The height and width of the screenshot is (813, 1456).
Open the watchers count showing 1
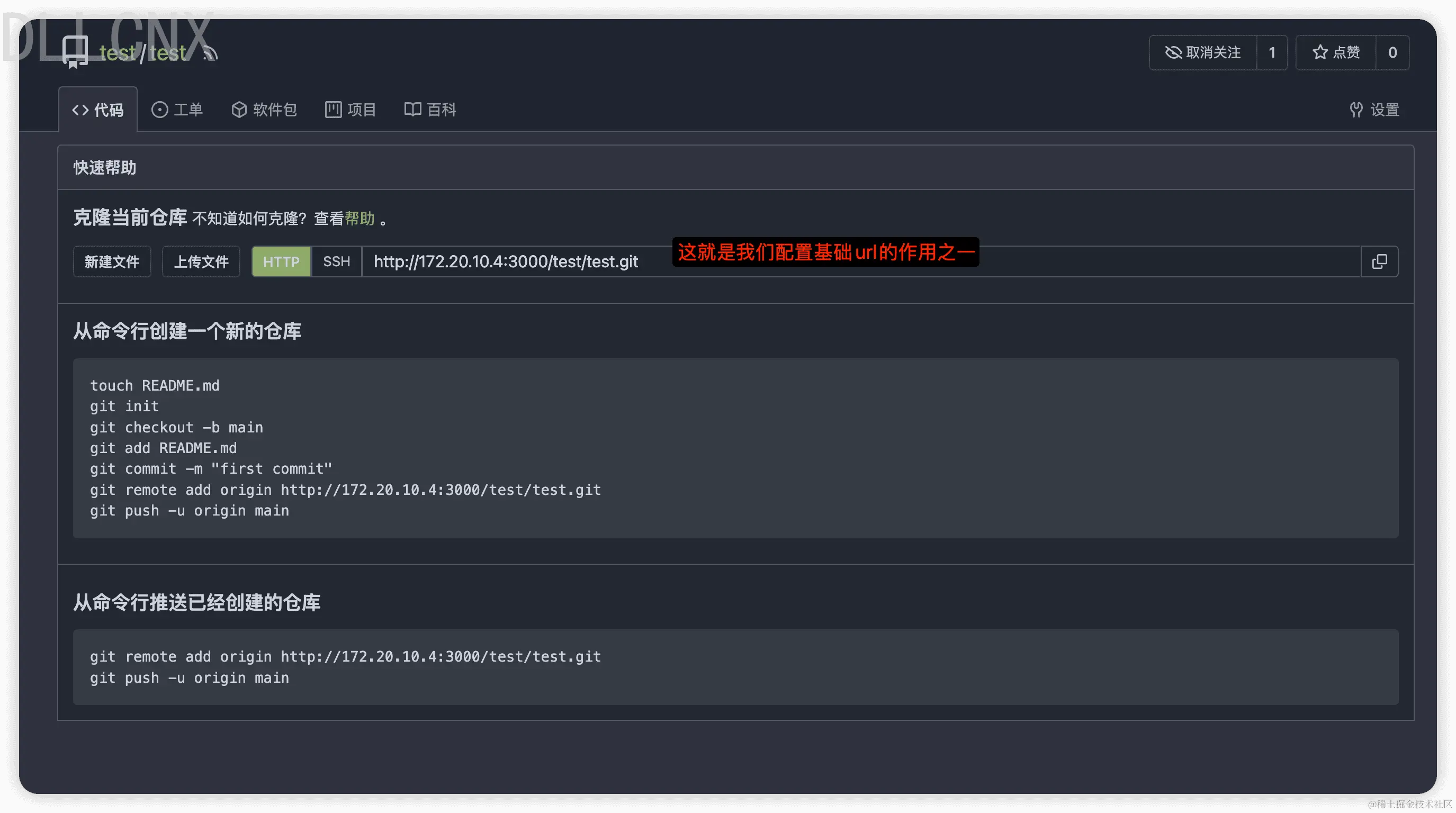tap(1272, 52)
